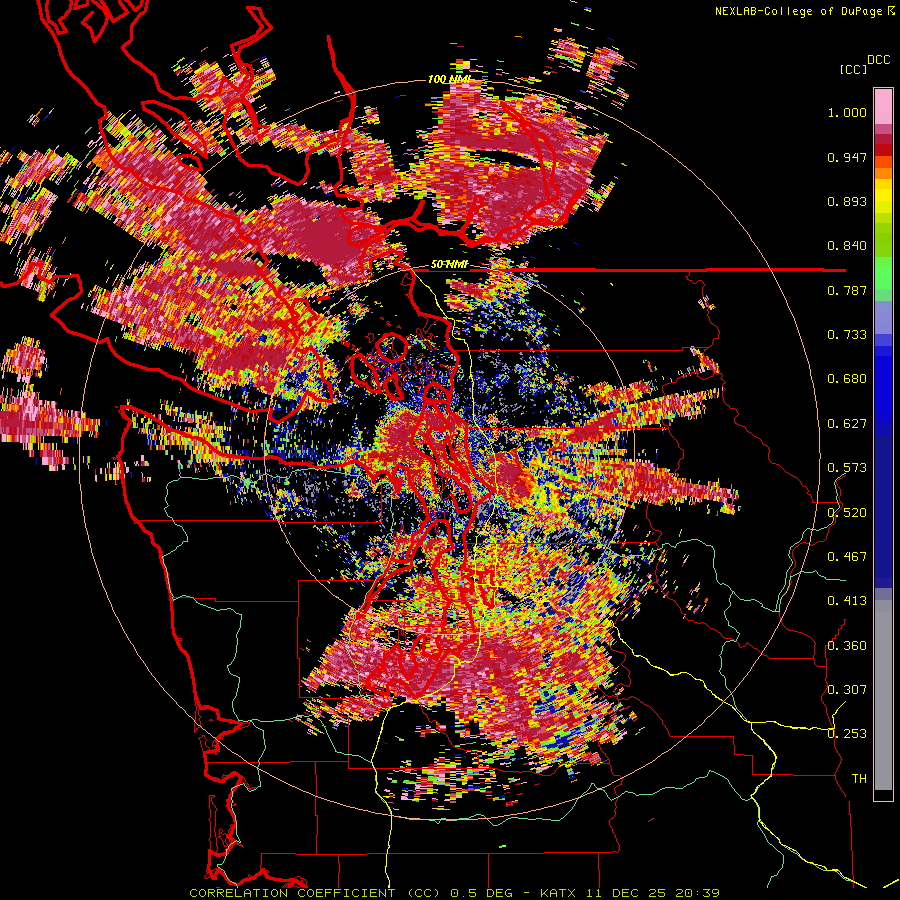This screenshot has width=900, height=900.
Task: Select the 0.840 scale value
Action: pyautogui.click(x=847, y=246)
